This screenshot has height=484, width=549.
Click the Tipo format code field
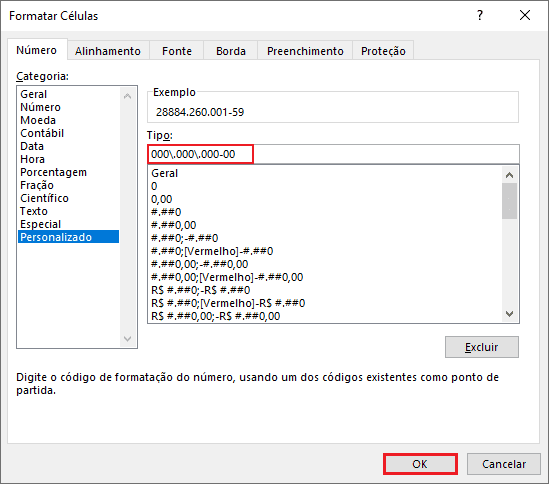coord(333,154)
